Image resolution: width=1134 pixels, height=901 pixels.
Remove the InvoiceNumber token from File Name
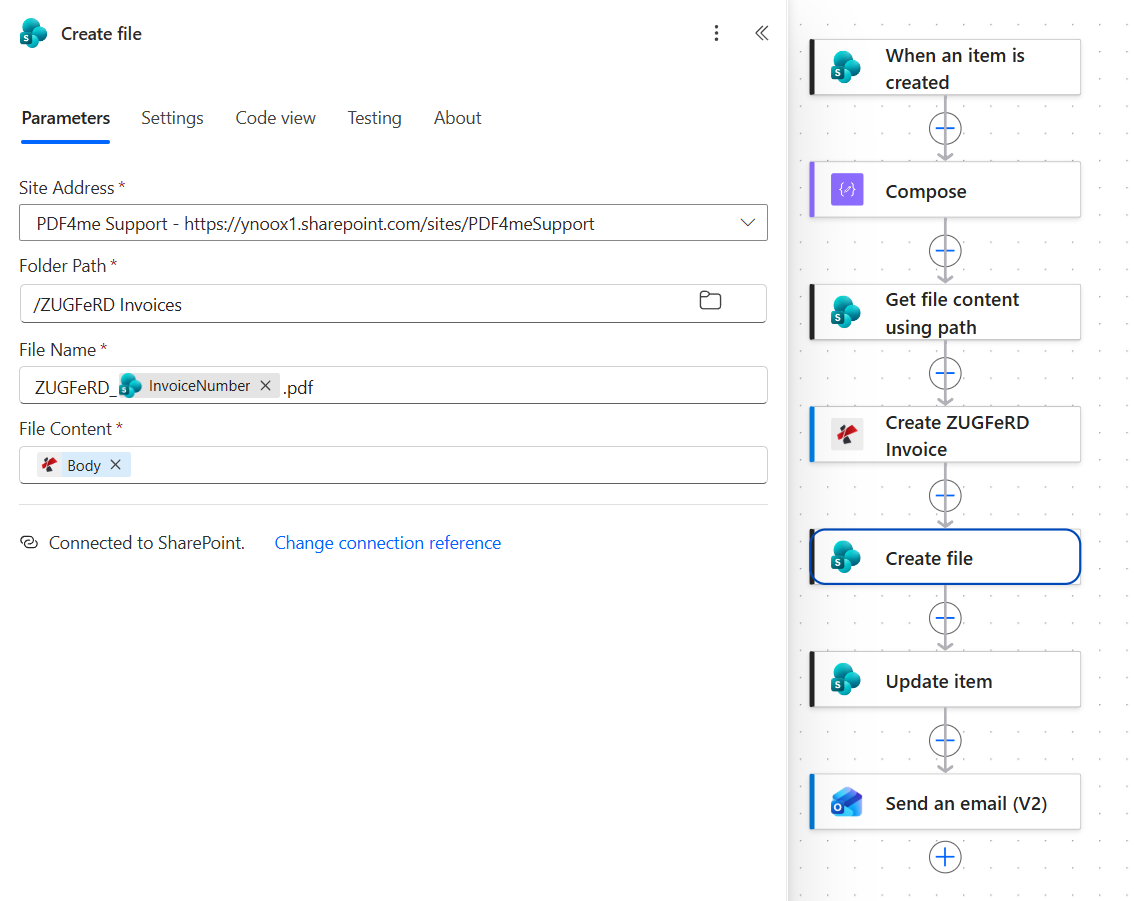265,385
